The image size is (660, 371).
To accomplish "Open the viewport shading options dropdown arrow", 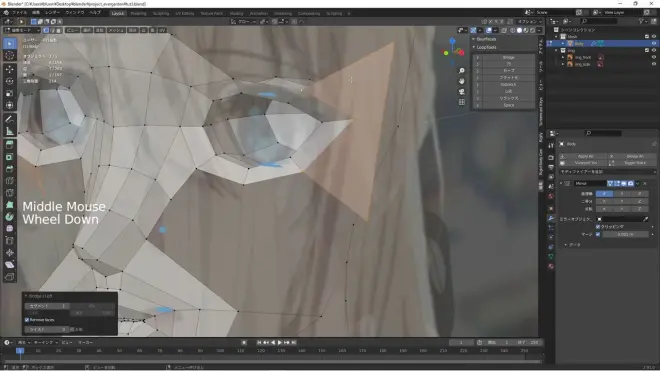I will [539, 30].
